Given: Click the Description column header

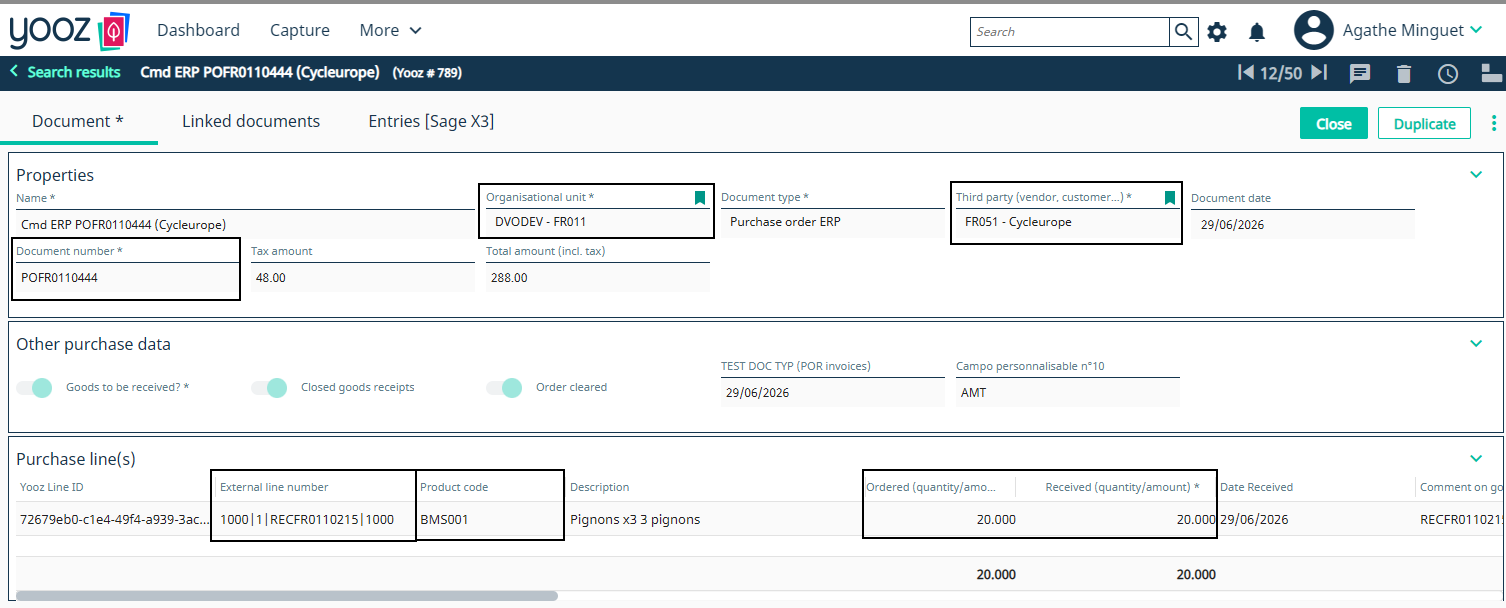Looking at the screenshot, I should pyautogui.click(x=600, y=487).
